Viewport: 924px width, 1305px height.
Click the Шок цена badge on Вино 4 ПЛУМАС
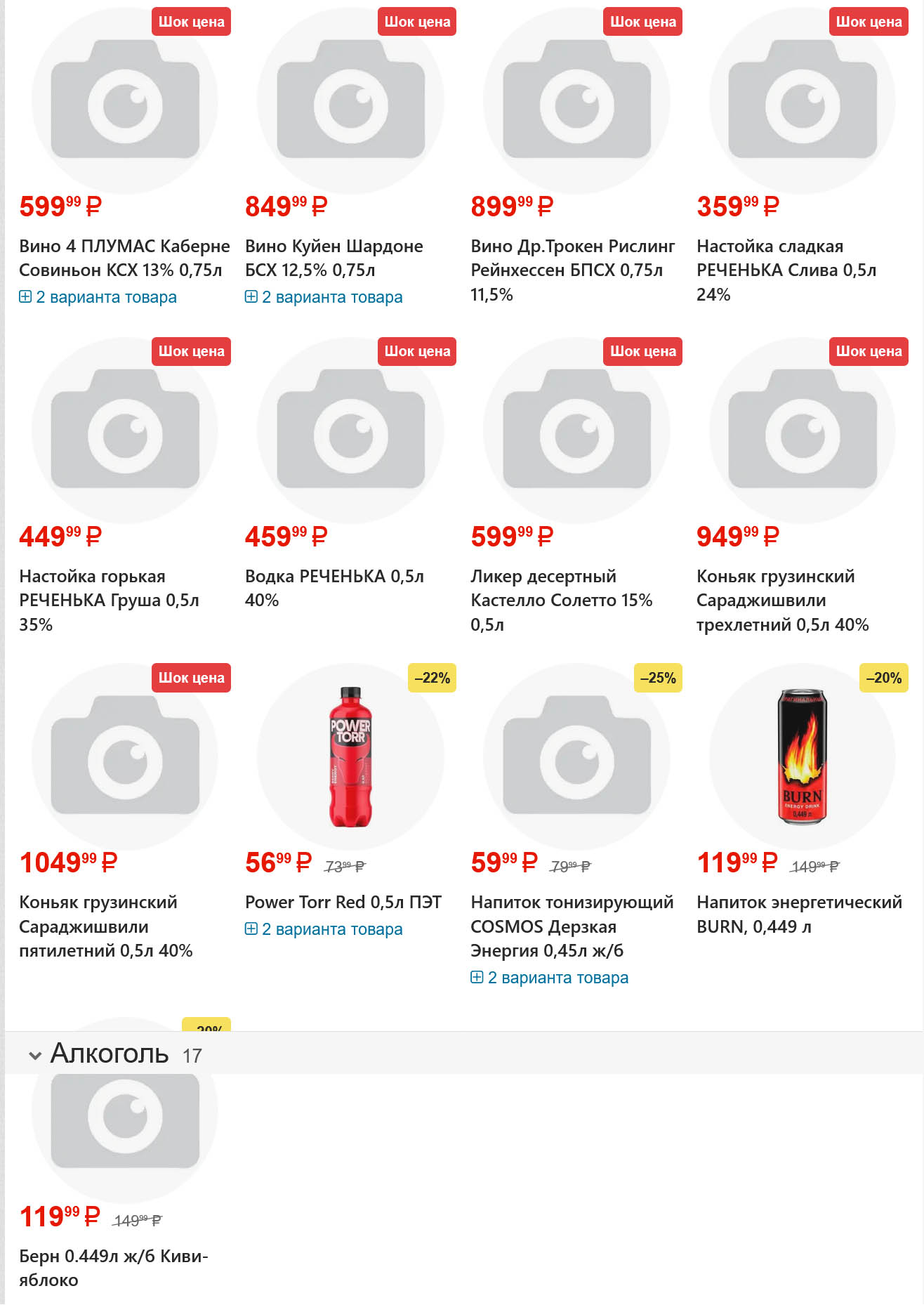(x=191, y=22)
